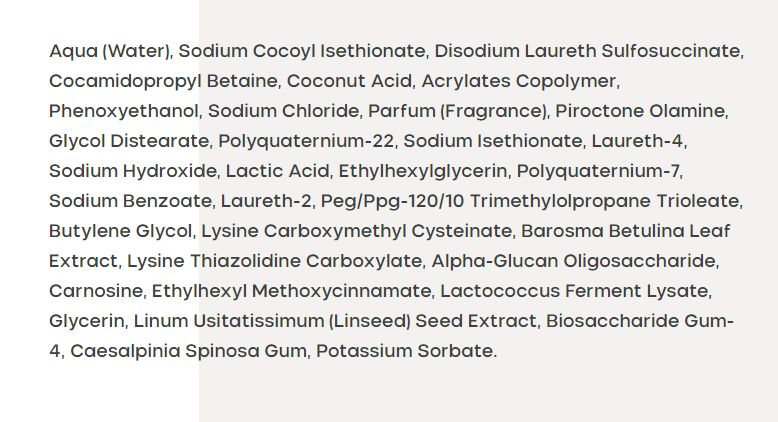Select "Butylene Glycol" in the ingredient list

120,230
